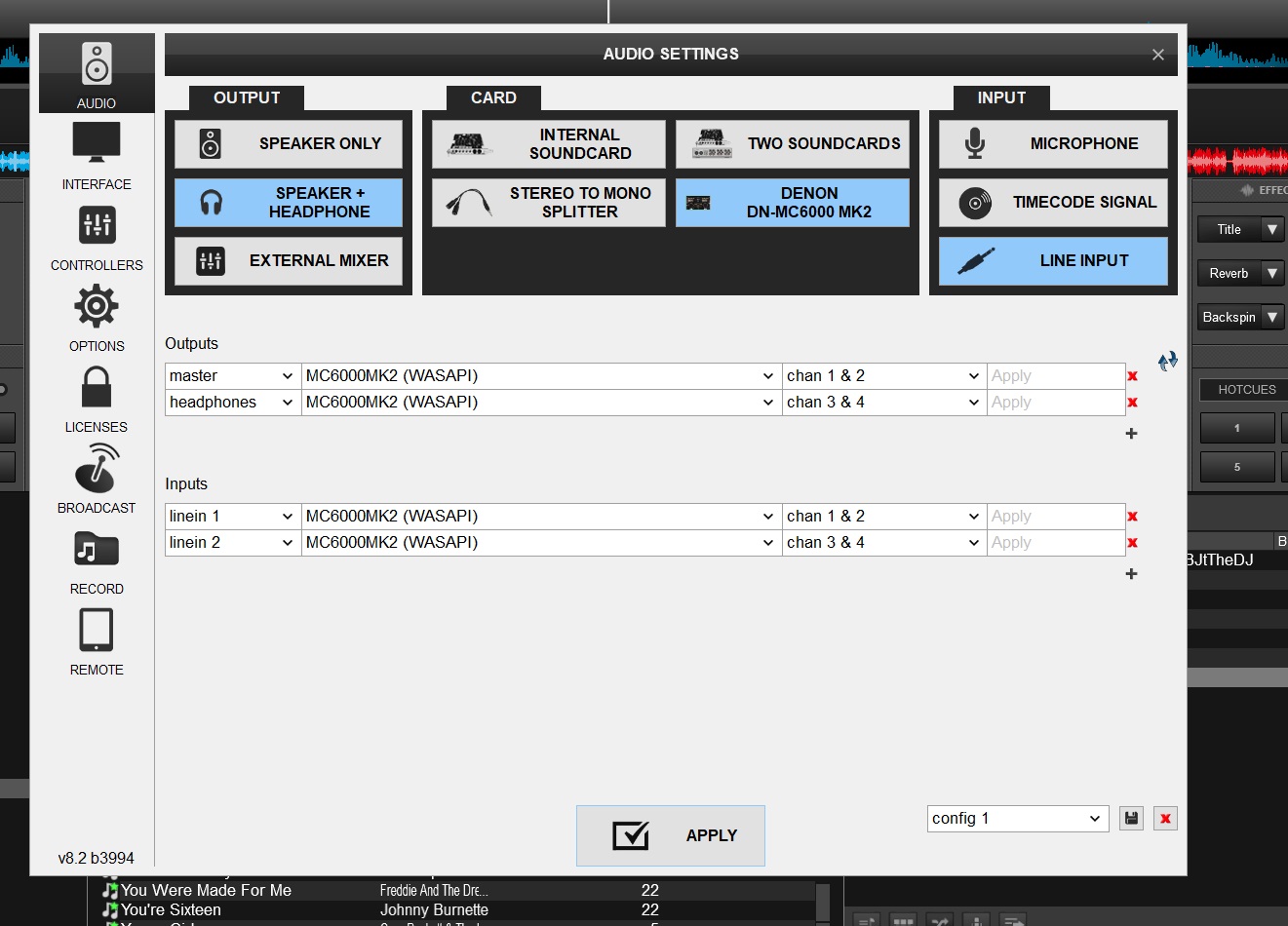Enable Timecode Signal input
The height and width of the screenshot is (926, 1288).
(1053, 203)
